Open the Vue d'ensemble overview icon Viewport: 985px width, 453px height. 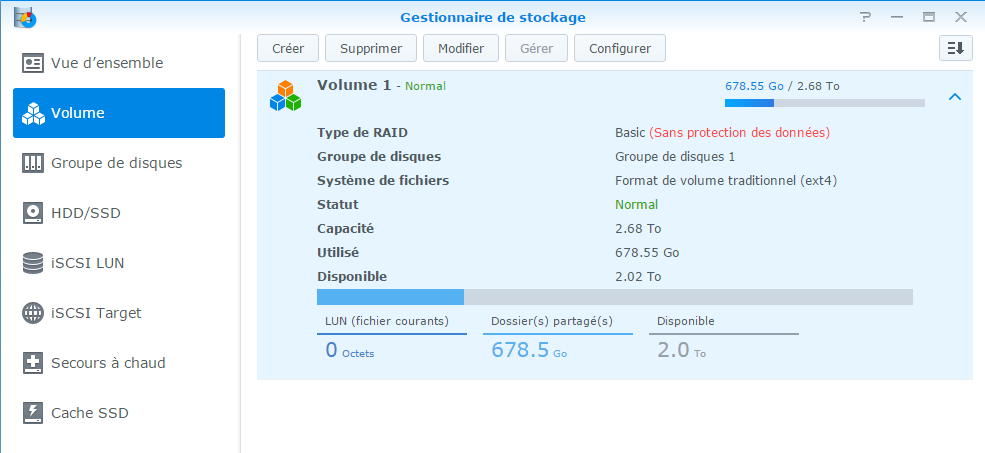click(x=33, y=63)
